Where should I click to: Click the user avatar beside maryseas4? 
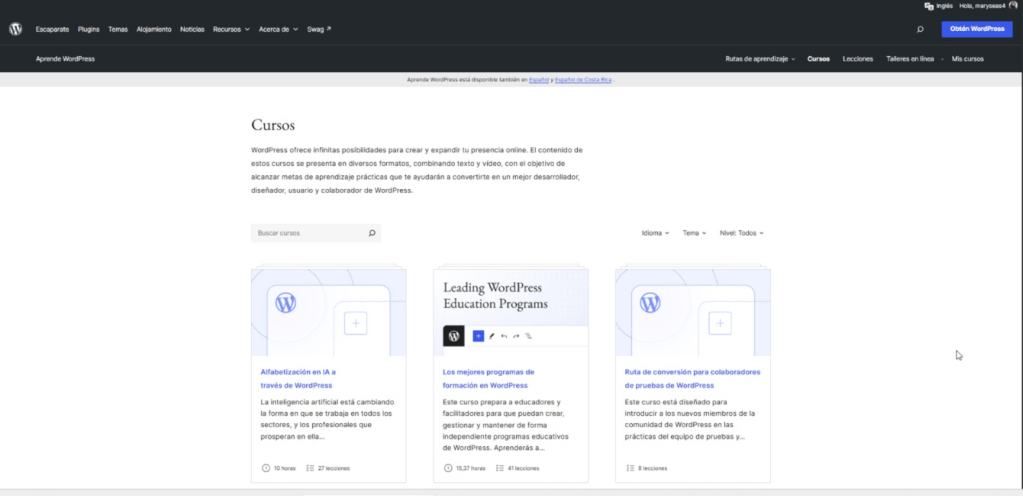(x=1013, y=5)
